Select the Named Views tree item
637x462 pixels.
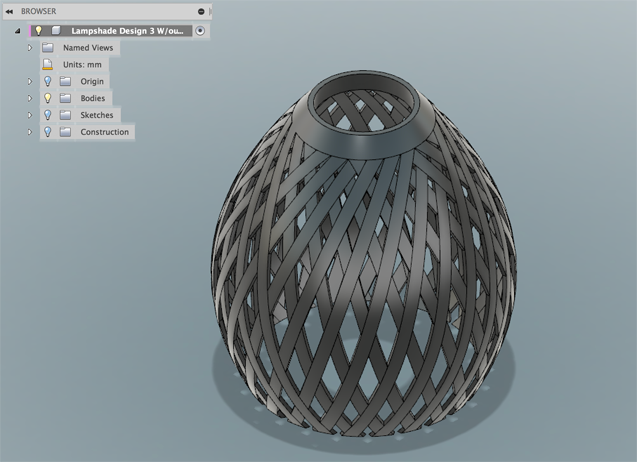point(88,48)
